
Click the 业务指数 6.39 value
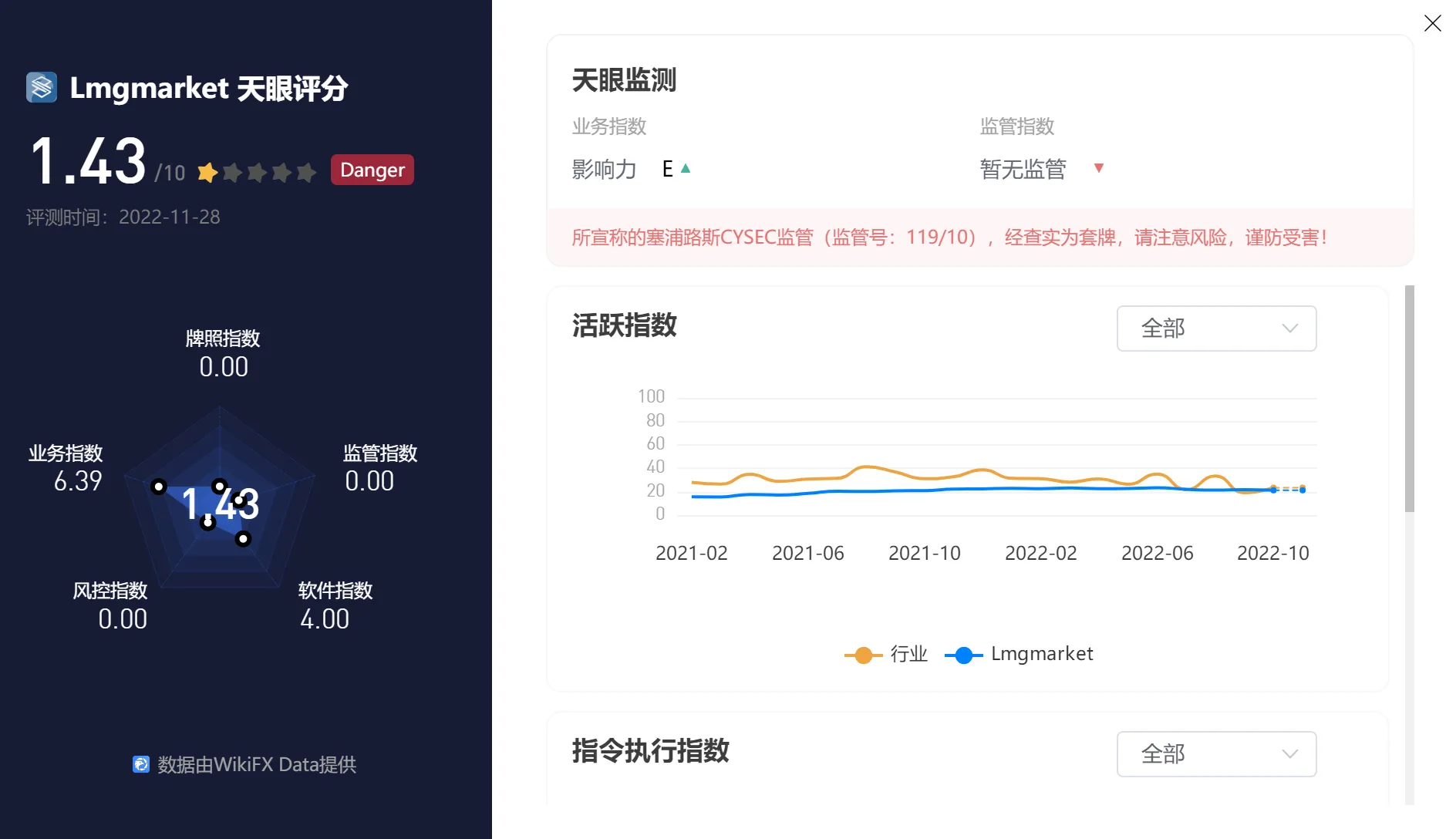click(x=78, y=481)
